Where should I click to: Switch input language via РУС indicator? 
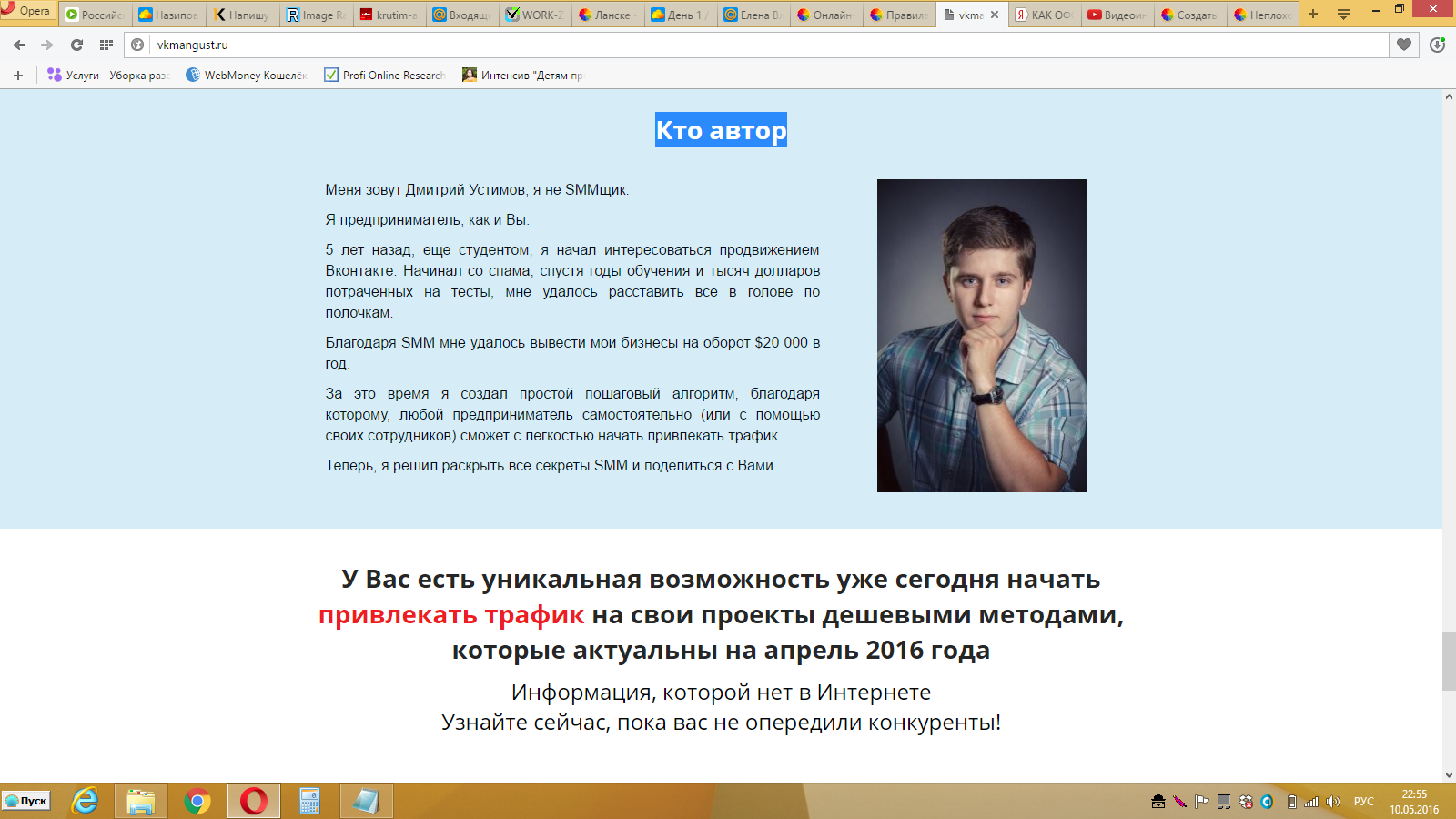click(1364, 802)
